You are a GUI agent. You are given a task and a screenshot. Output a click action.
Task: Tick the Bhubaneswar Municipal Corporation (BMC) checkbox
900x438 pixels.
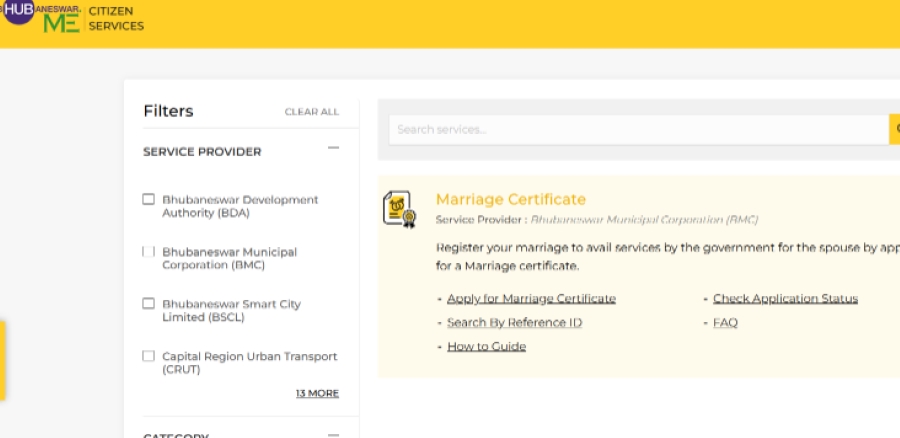coord(149,251)
